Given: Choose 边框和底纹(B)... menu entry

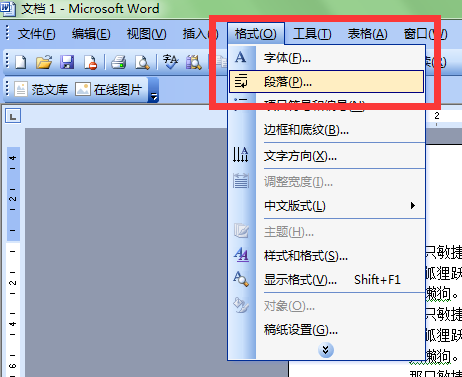Looking at the screenshot, I should coord(327,130).
